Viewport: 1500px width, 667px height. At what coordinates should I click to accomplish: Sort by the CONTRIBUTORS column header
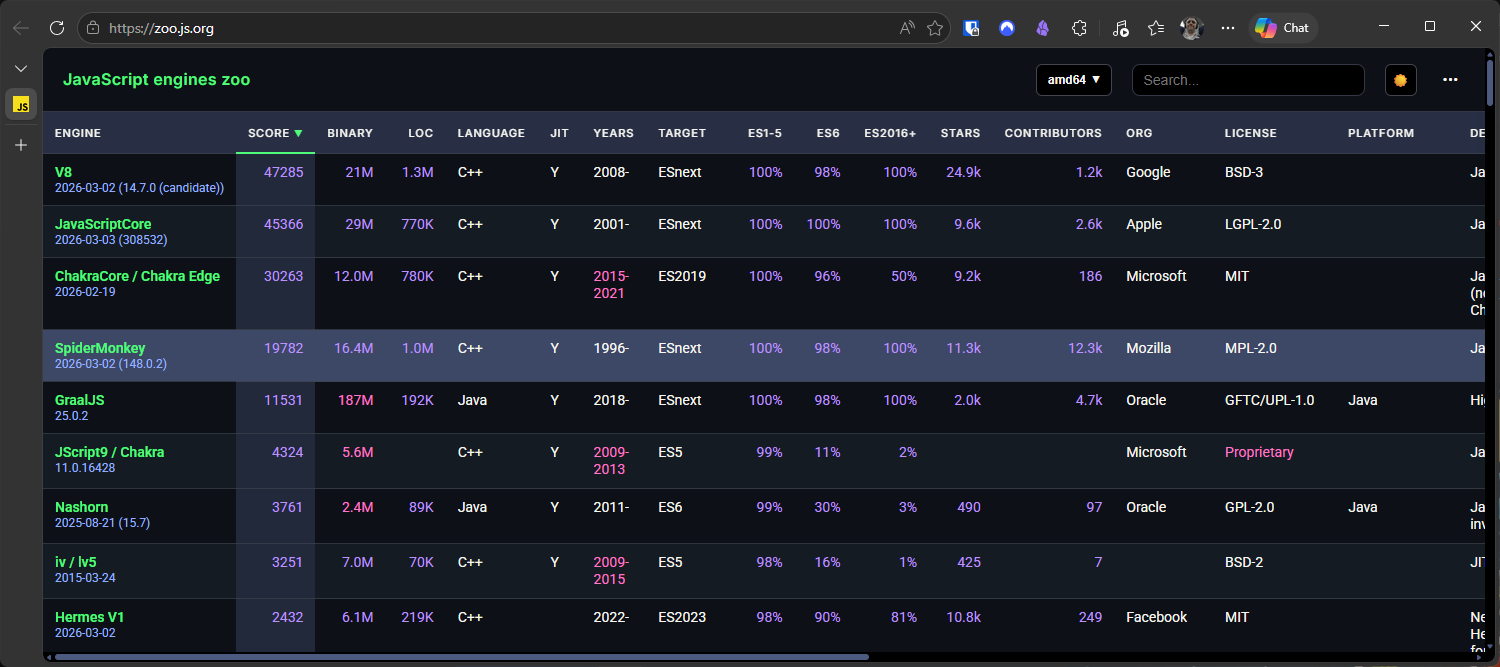click(1053, 133)
